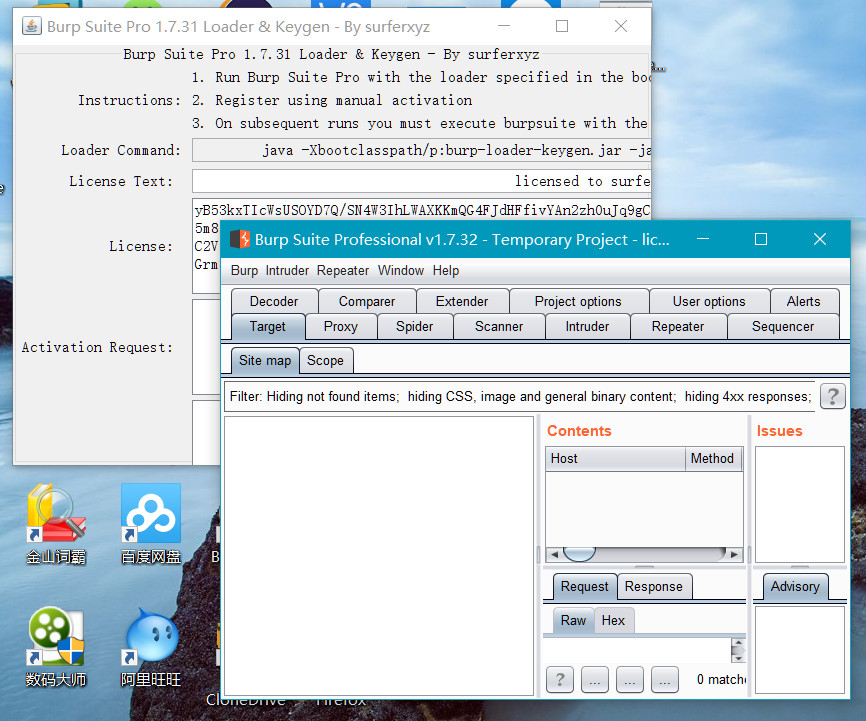The height and width of the screenshot is (721, 866).
Task: Open the 金山词霸 desktop shortcut
Action: pyautogui.click(x=56, y=524)
